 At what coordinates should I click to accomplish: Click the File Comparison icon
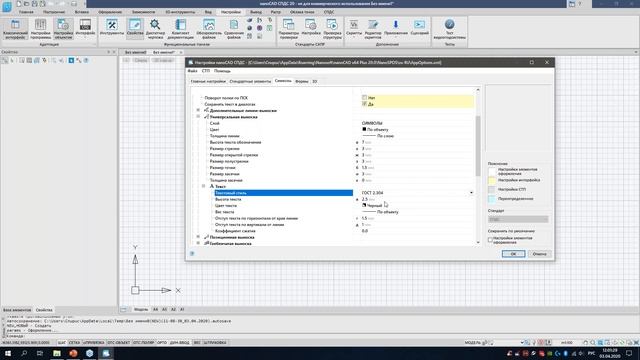[234, 29]
